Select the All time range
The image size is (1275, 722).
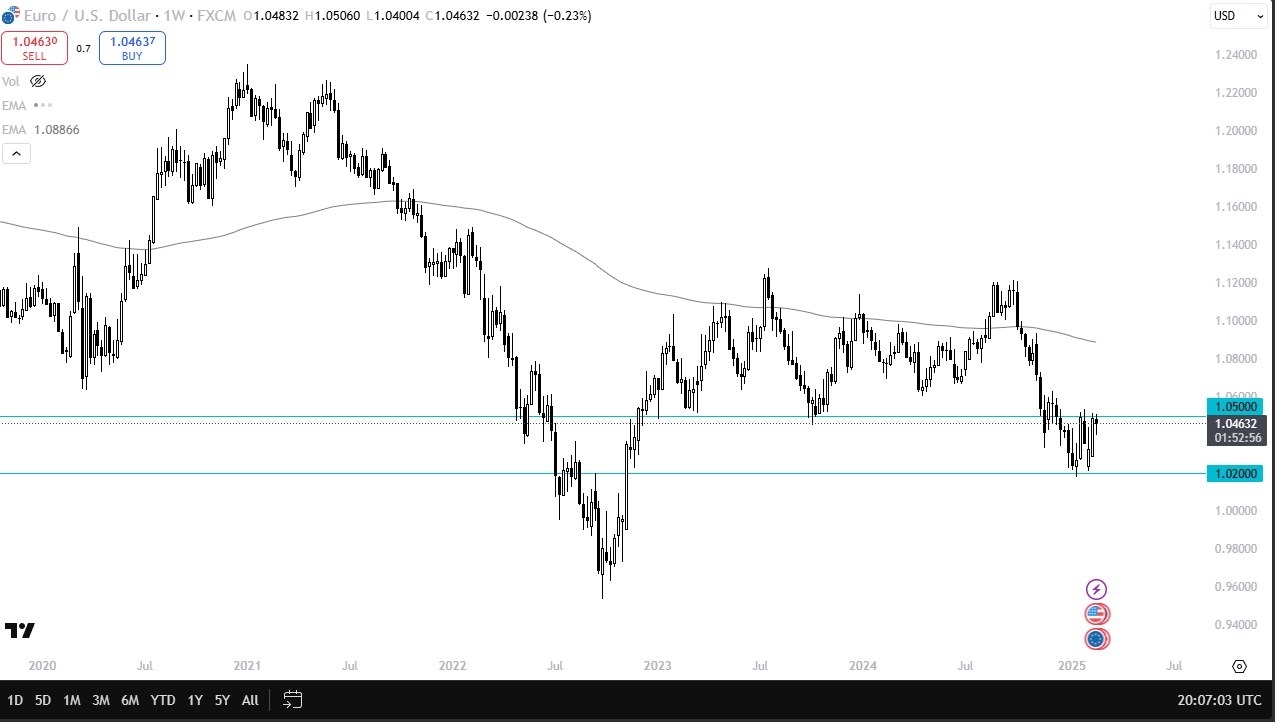pyautogui.click(x=250, y=700)
